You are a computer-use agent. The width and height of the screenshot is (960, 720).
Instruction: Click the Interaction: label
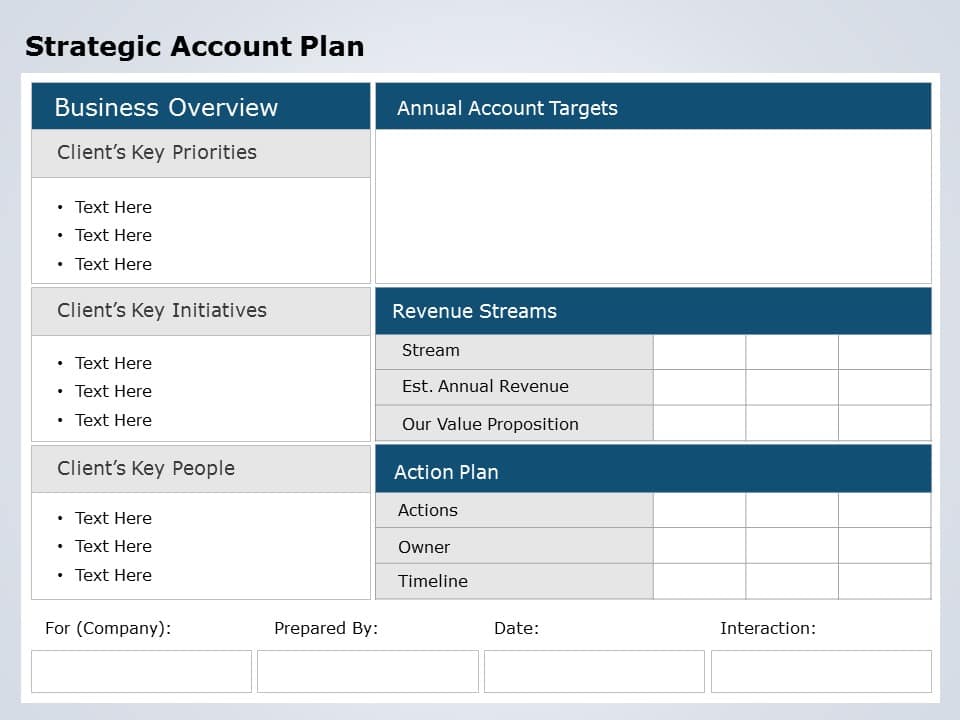[768, 628]
